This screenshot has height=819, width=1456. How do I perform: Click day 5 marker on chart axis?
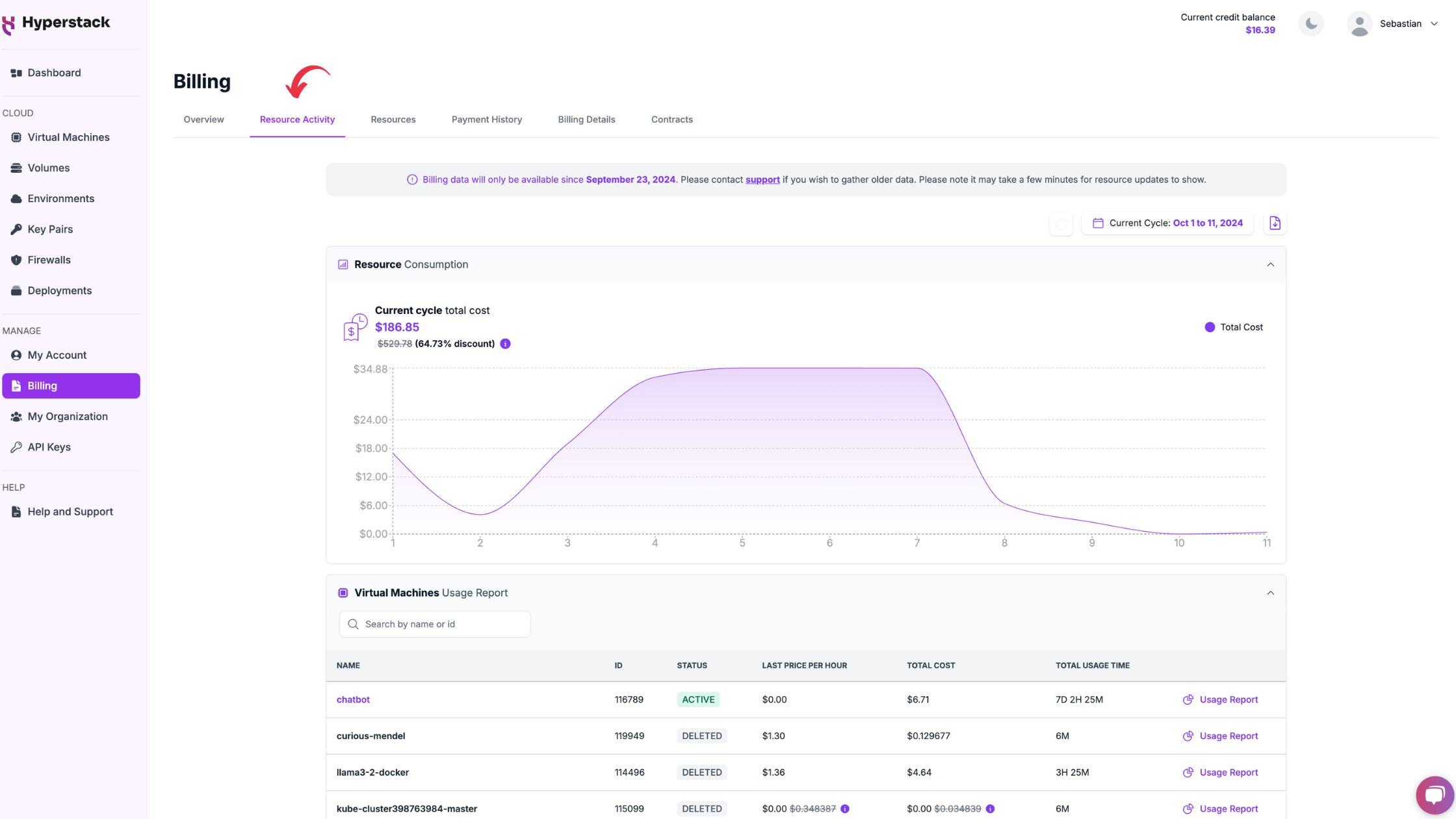coord(742,543)
